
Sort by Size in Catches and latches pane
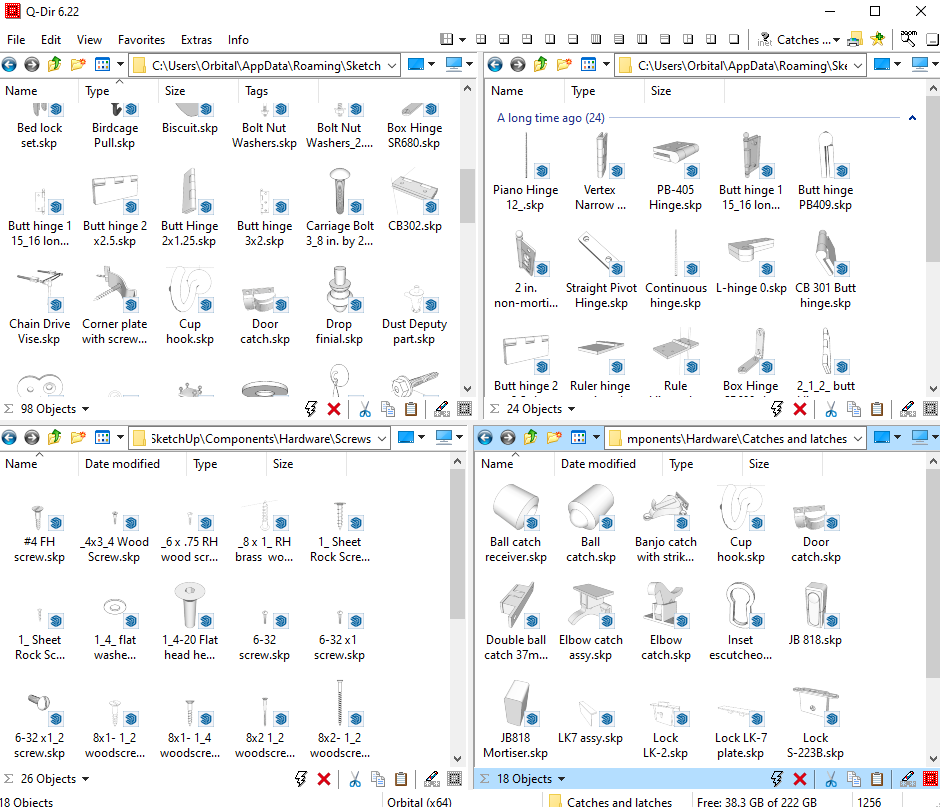pos(782,463)
